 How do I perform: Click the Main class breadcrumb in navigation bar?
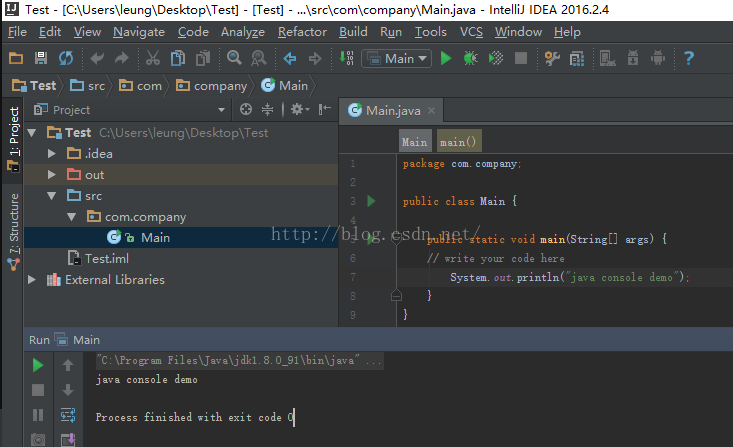tap(284, 86)
